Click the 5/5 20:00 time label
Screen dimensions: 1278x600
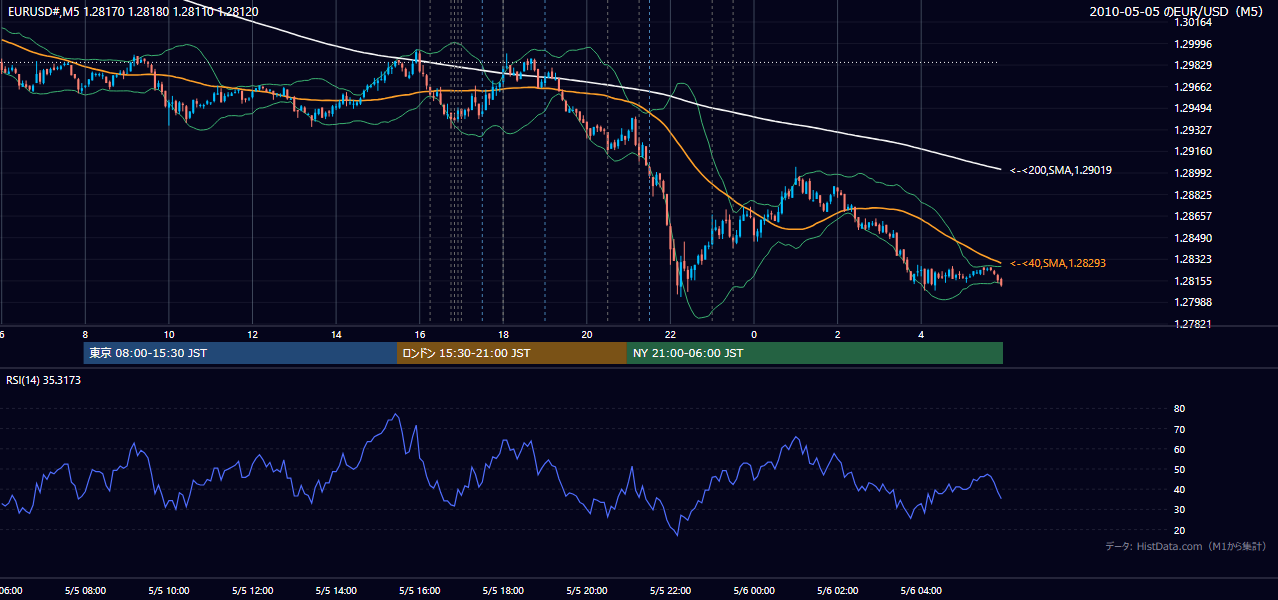(x=587, y=591)
